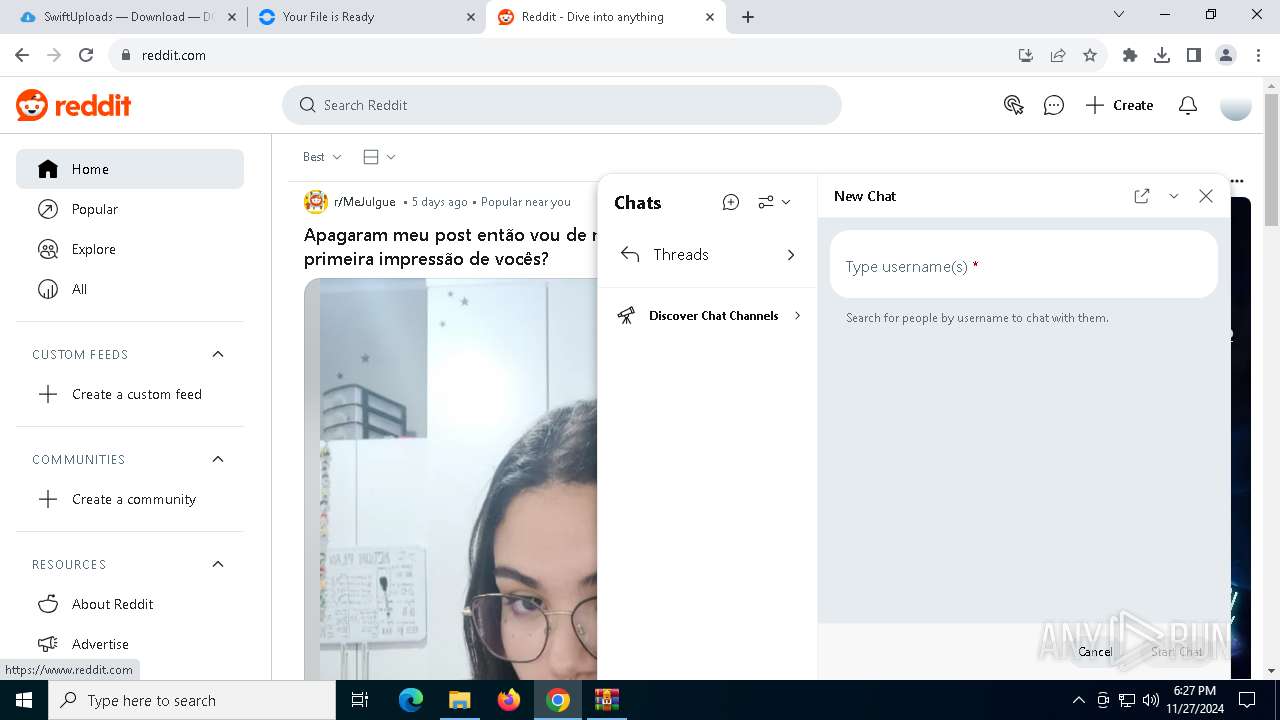The image size is (1280, 720).
Task: Collapse the Communities section
Action: 218,459
